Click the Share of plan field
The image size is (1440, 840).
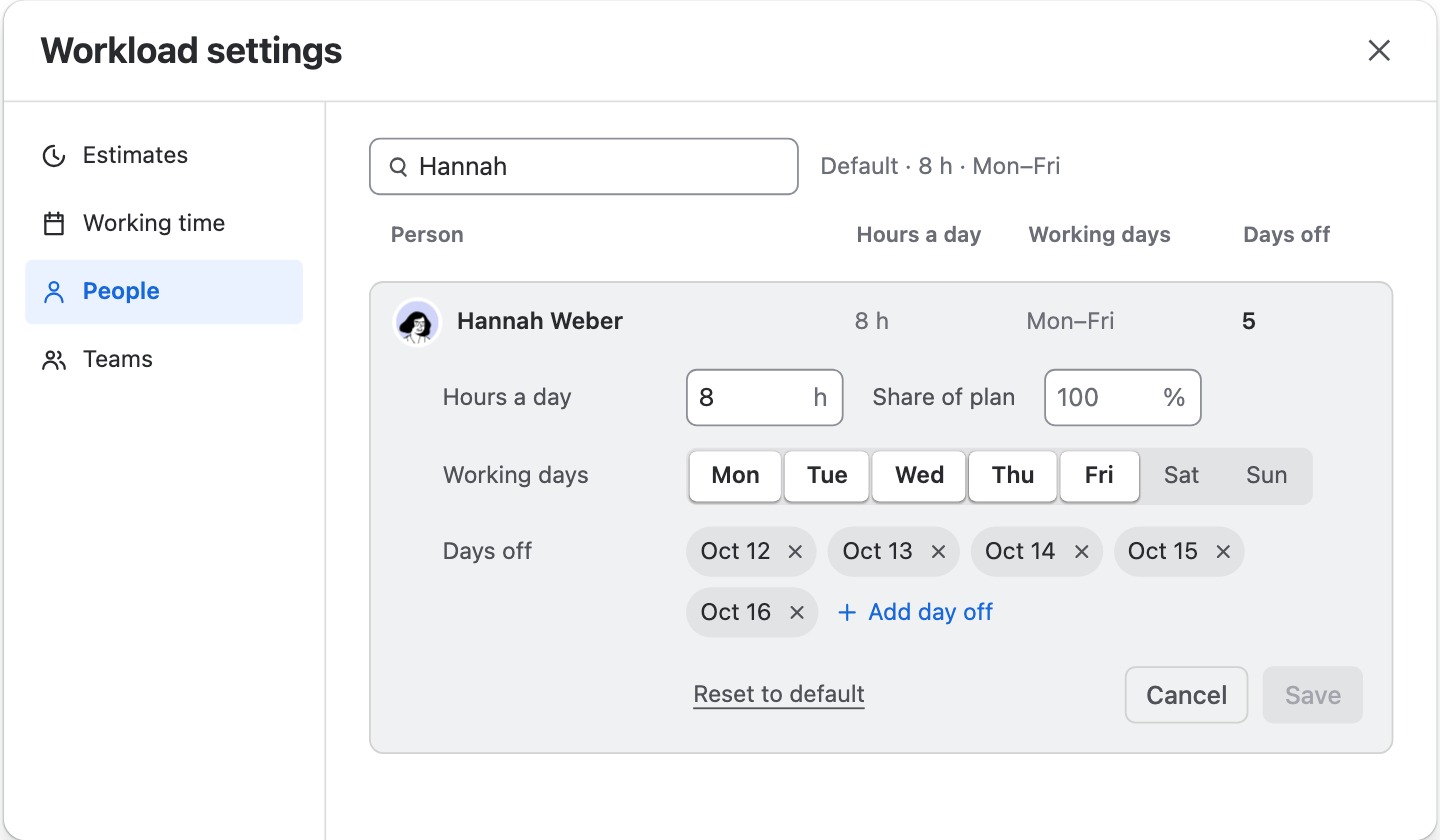tap(1123, 398)
